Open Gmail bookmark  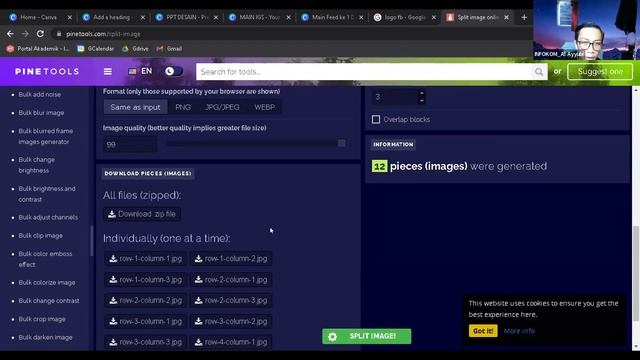169,49
